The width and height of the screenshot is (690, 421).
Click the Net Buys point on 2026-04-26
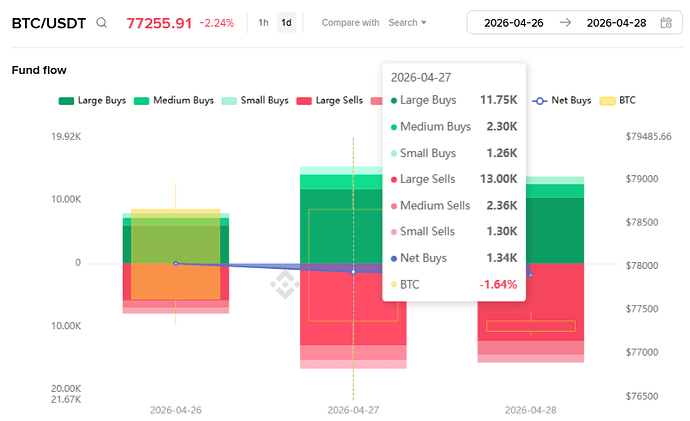176,264
